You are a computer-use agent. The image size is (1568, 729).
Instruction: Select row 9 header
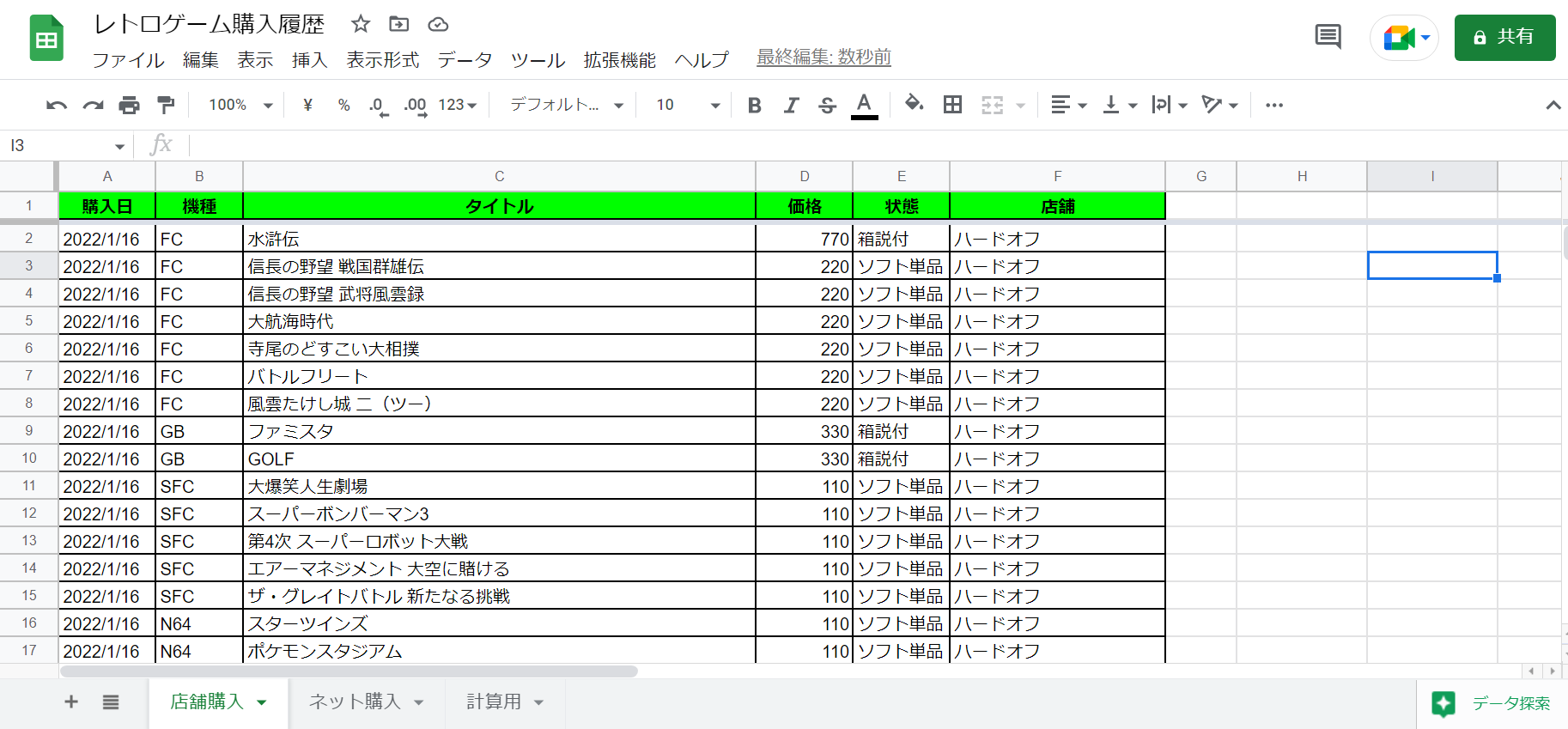pyautogui.click(x=29, y=431)
